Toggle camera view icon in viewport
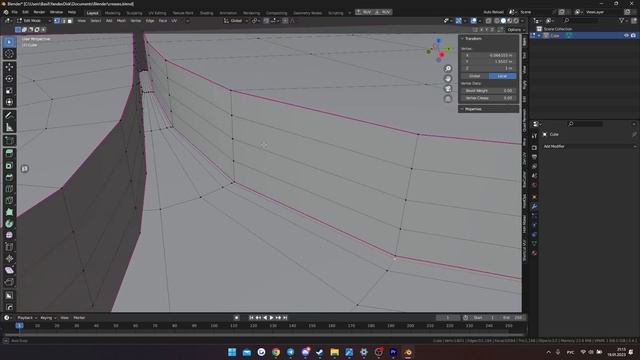This screenshot has height=360, width=640. click(x=448, y=89)
